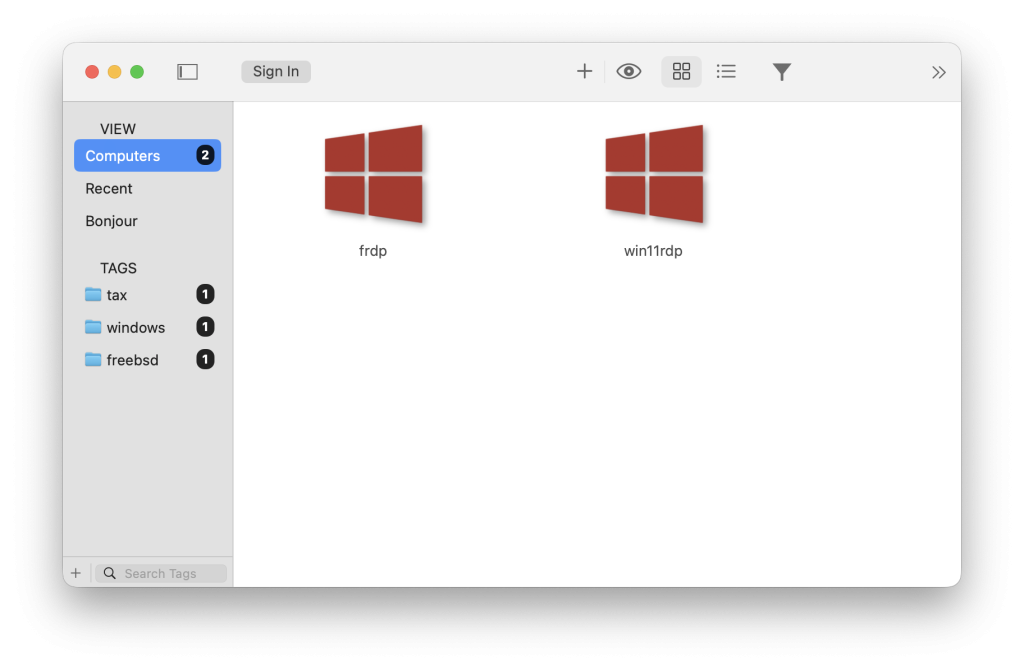Switch to list view
The width and height of the screenshot is (1024, 670).
[726, 71]
